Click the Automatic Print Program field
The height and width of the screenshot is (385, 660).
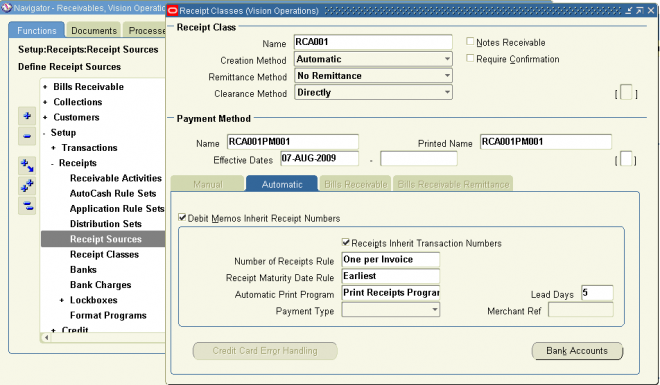click(x=391, y=293)
